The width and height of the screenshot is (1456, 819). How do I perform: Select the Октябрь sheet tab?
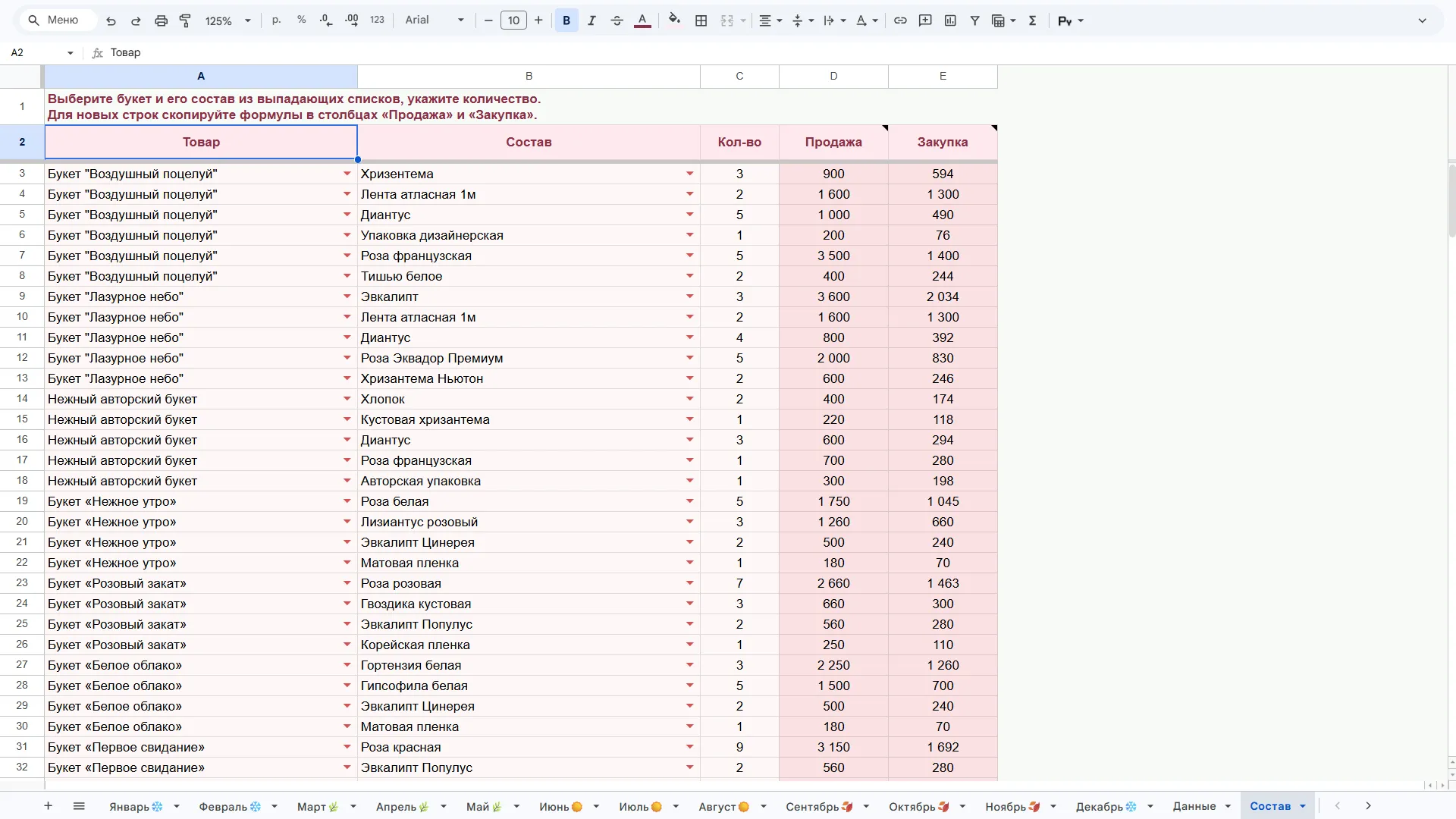[x=918, y=806]
